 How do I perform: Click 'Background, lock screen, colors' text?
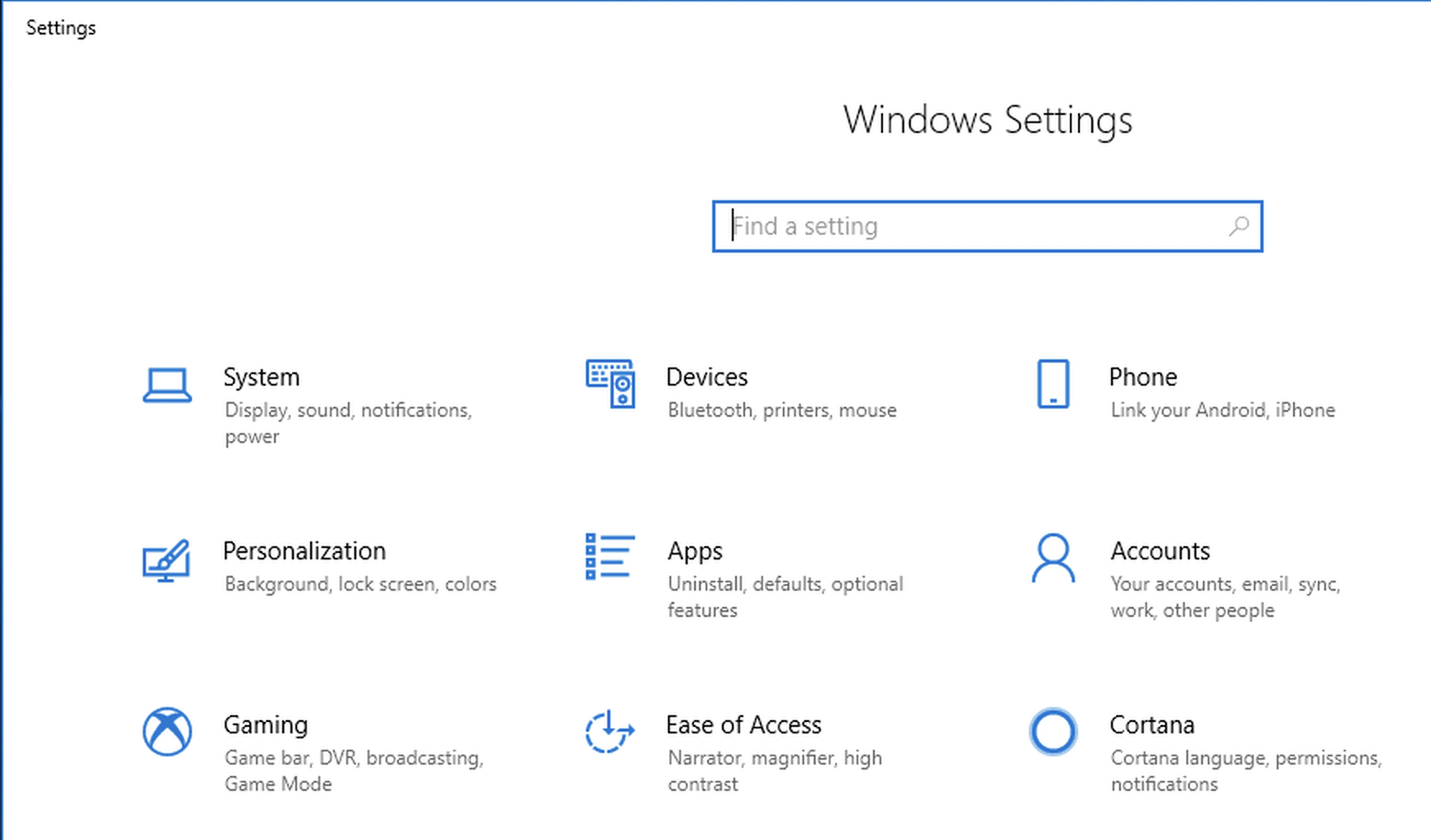pyautogui.click(x=360, y=584)
